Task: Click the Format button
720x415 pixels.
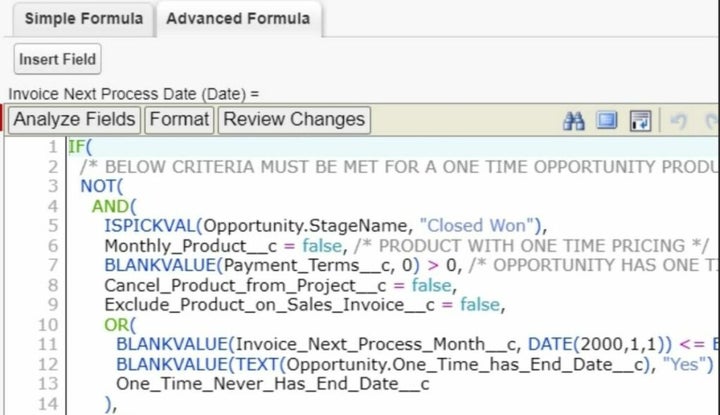Action: tap(180, 120)
